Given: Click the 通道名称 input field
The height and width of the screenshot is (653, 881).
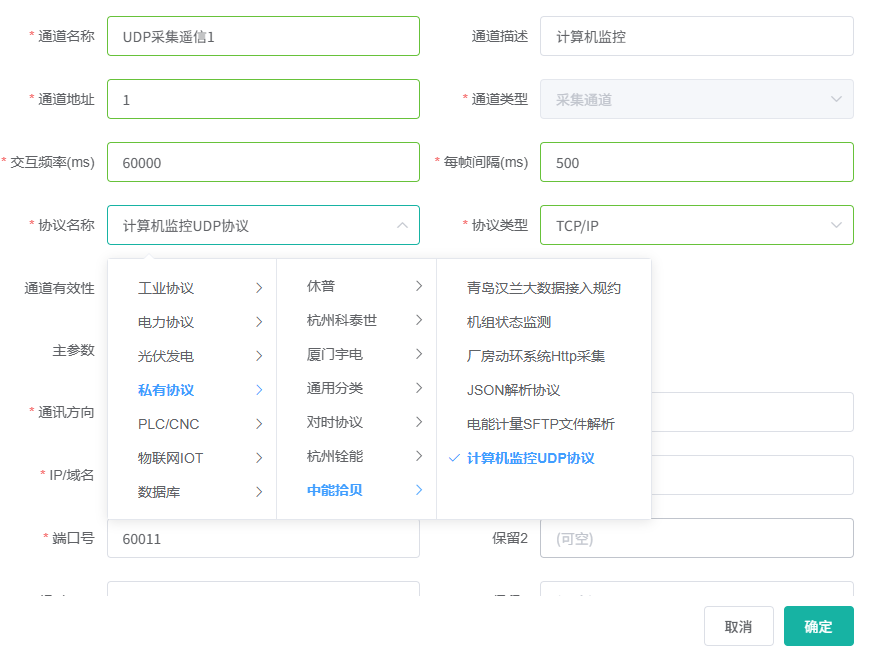Looking at the screenshot, I should pos(263,36).
